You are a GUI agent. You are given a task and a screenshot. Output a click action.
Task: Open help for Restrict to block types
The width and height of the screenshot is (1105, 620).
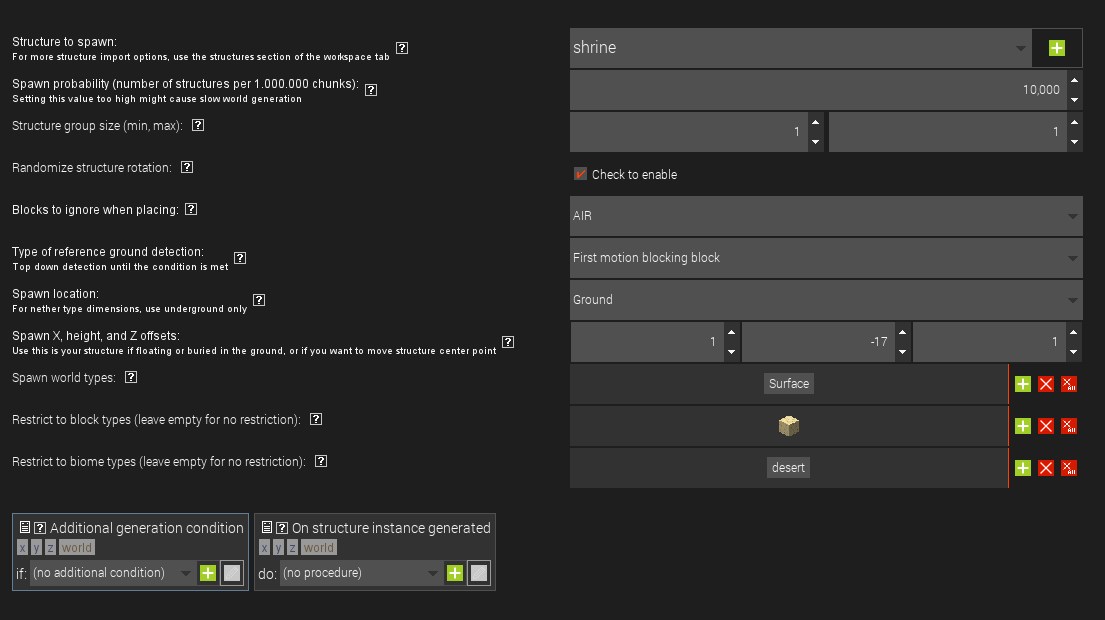tap(316, 419)
